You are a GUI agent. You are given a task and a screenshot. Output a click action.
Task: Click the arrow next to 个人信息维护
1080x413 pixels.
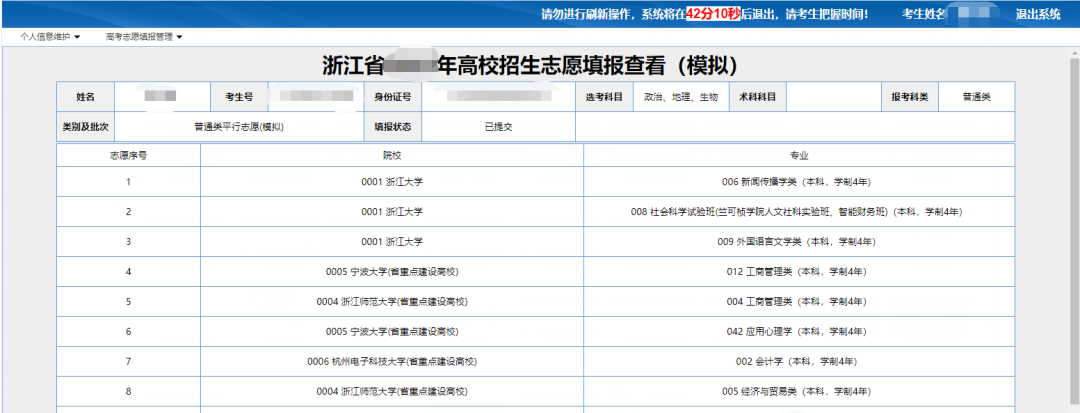(x=78, y=37)
